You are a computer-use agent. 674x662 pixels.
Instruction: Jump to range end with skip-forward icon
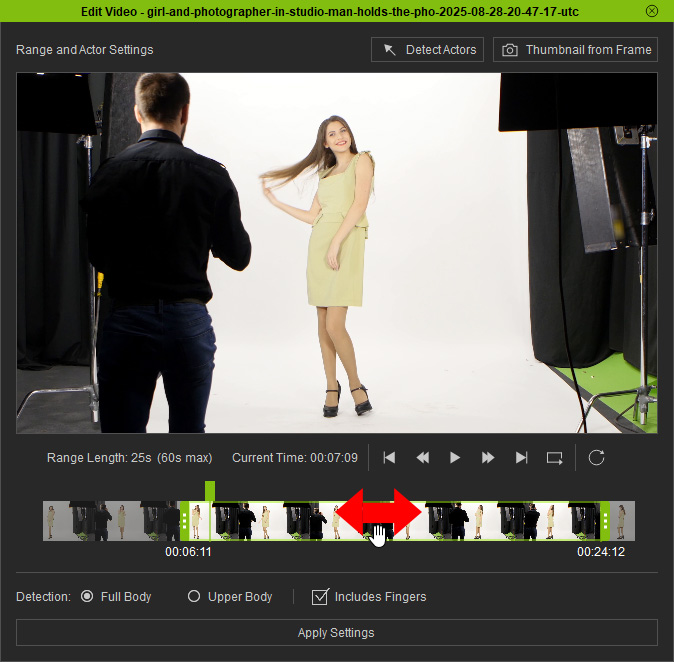tap(521, 458)
